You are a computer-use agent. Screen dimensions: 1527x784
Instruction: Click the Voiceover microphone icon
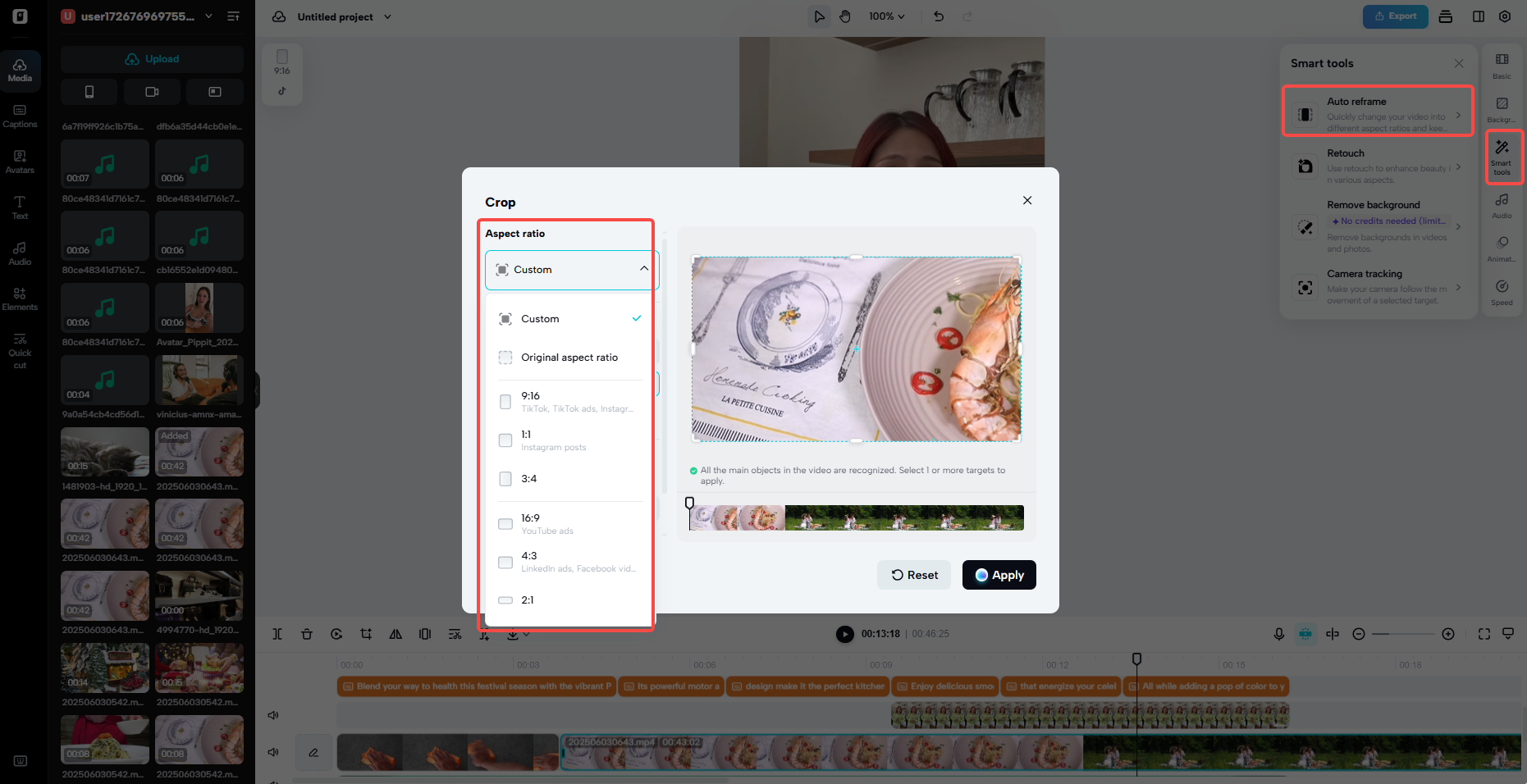1278,634
